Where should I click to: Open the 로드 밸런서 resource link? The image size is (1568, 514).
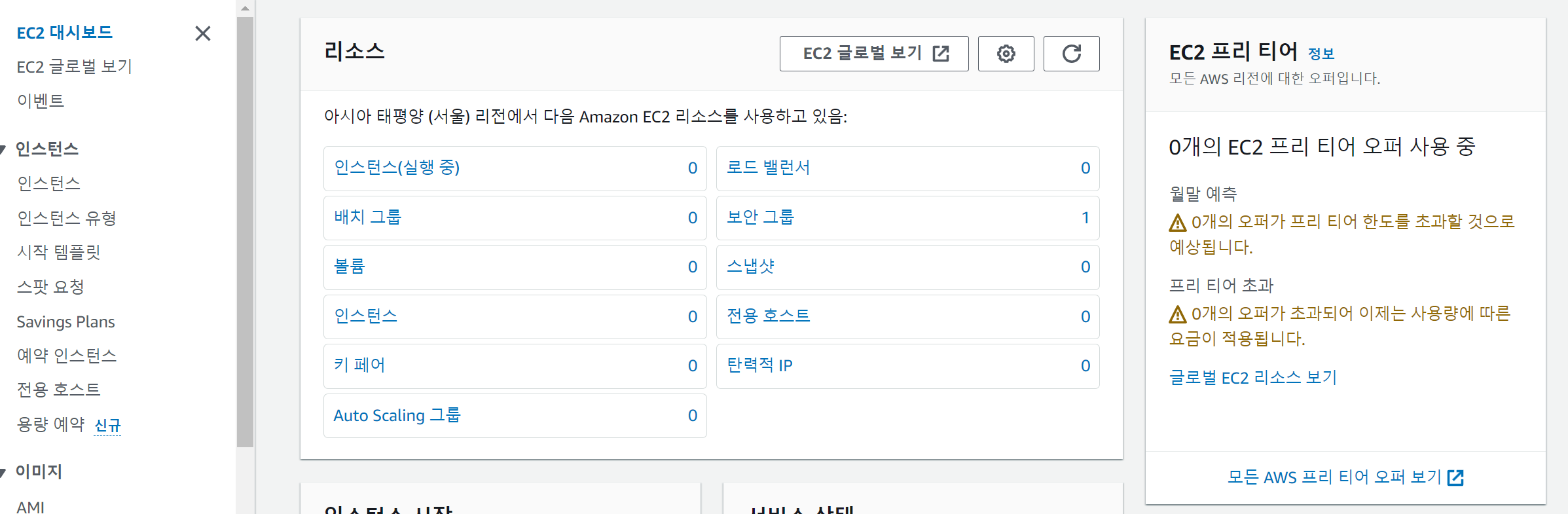coord(769,168)
